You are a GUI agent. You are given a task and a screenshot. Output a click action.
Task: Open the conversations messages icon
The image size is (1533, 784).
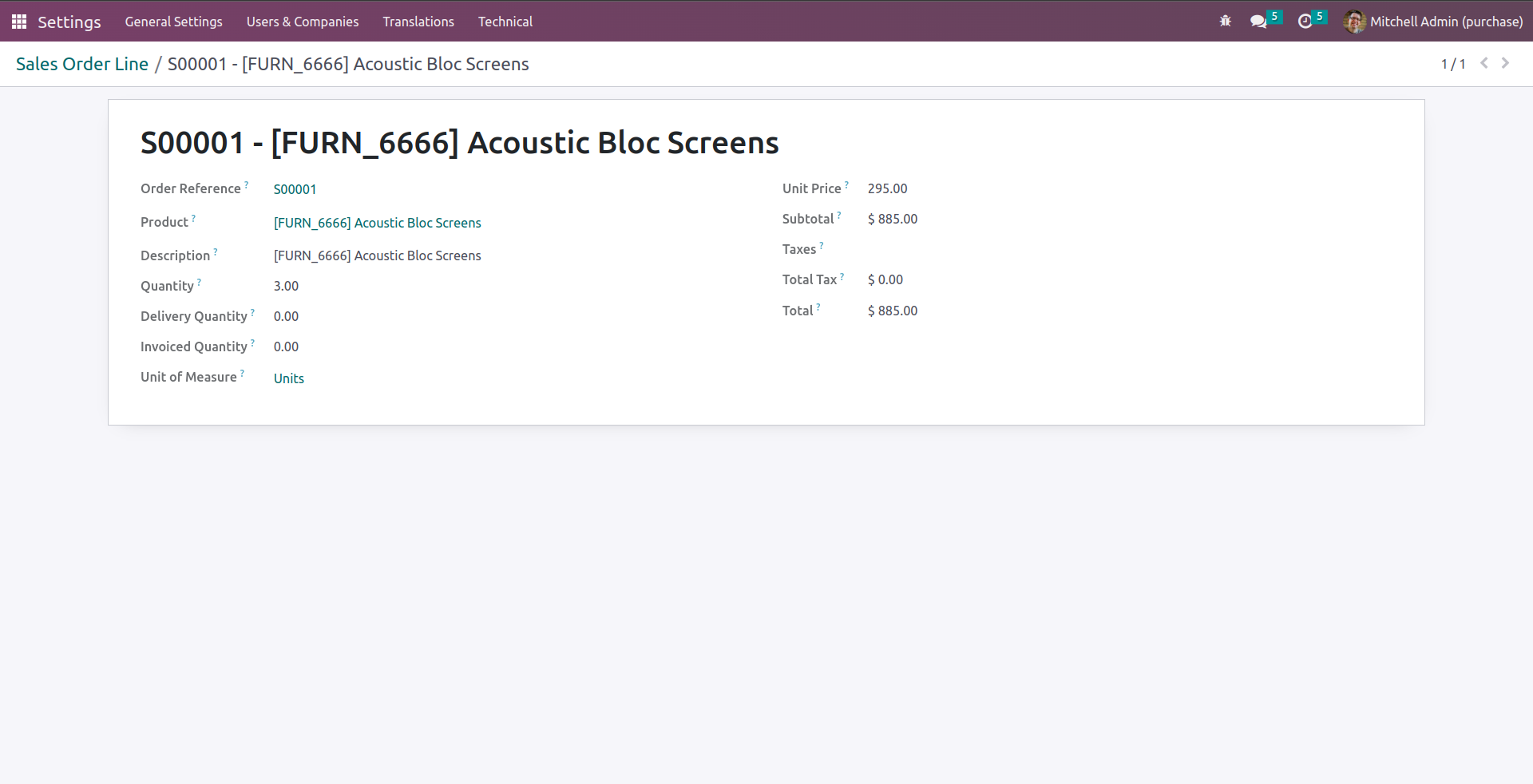point(1258,22)
